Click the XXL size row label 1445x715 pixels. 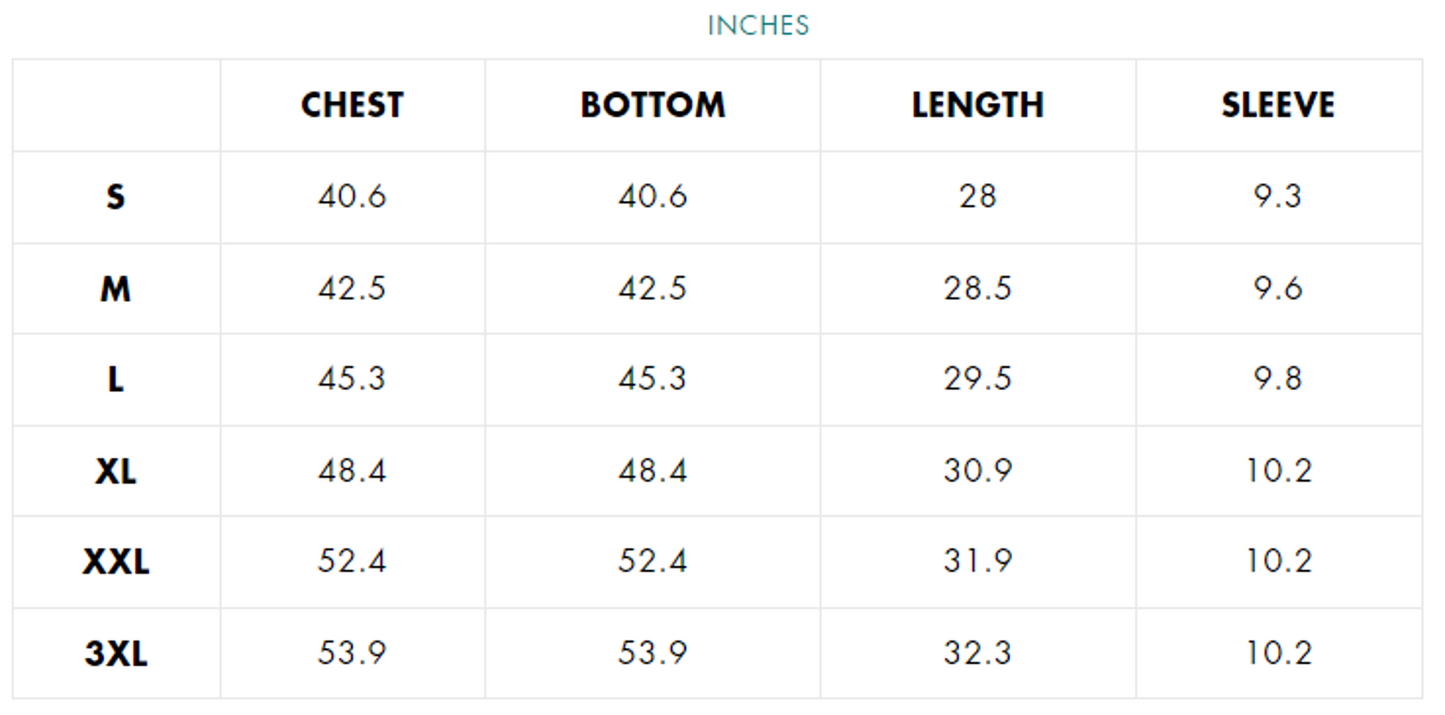[116, 562]
